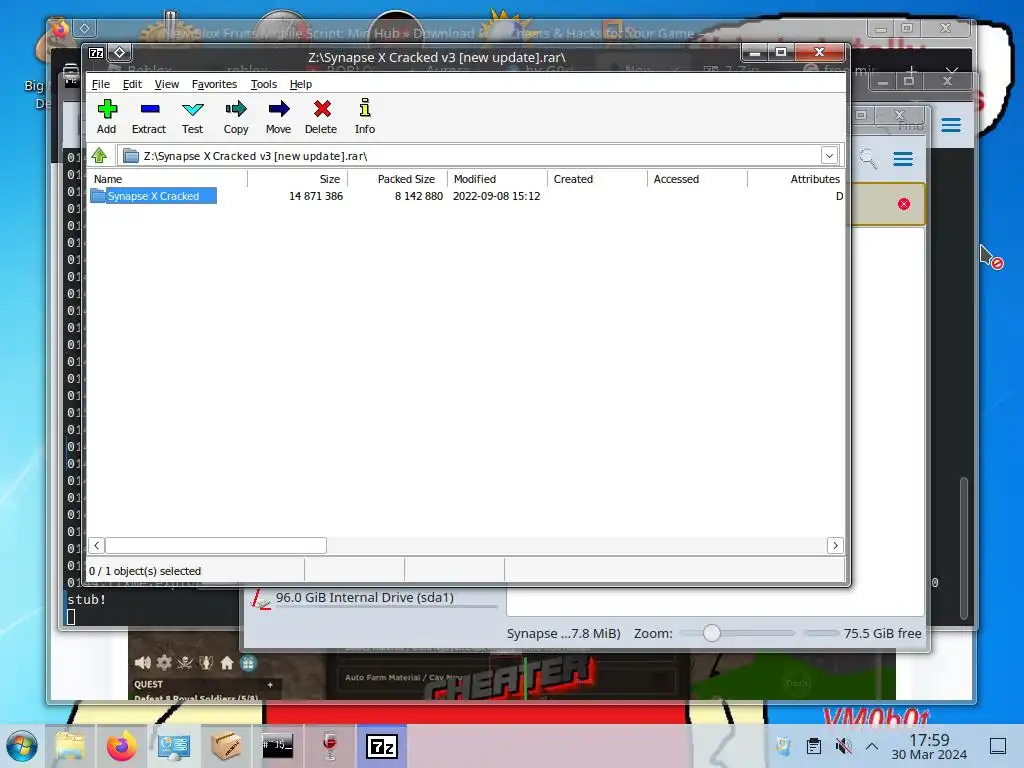The width and height of the screenshot is (1024, 768).
Task: Sort by the Accessed column header
Action: [697, 179]
